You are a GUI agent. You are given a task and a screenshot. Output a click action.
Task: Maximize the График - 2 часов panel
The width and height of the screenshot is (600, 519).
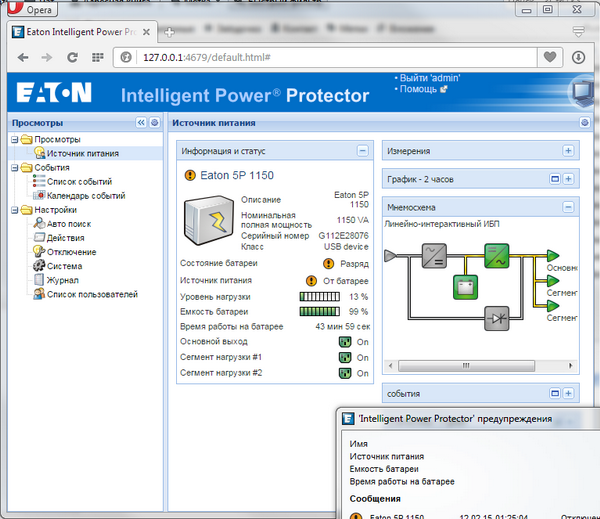tap(555, 179)
